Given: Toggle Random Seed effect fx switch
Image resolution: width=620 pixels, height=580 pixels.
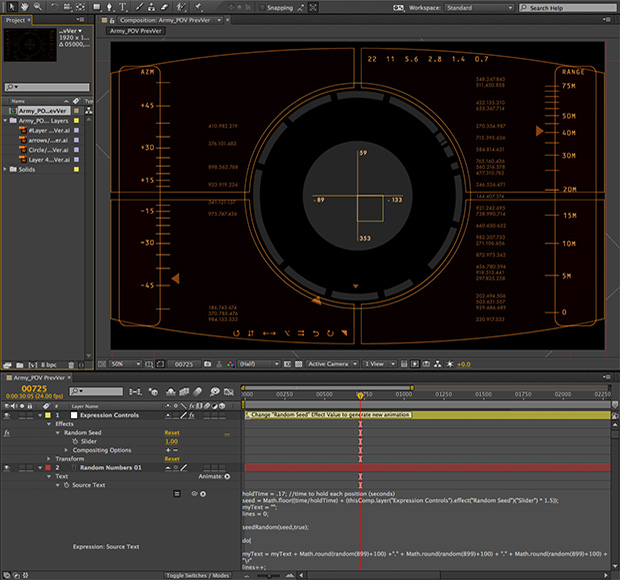Looking at the screenshot, I should [7, 433].
